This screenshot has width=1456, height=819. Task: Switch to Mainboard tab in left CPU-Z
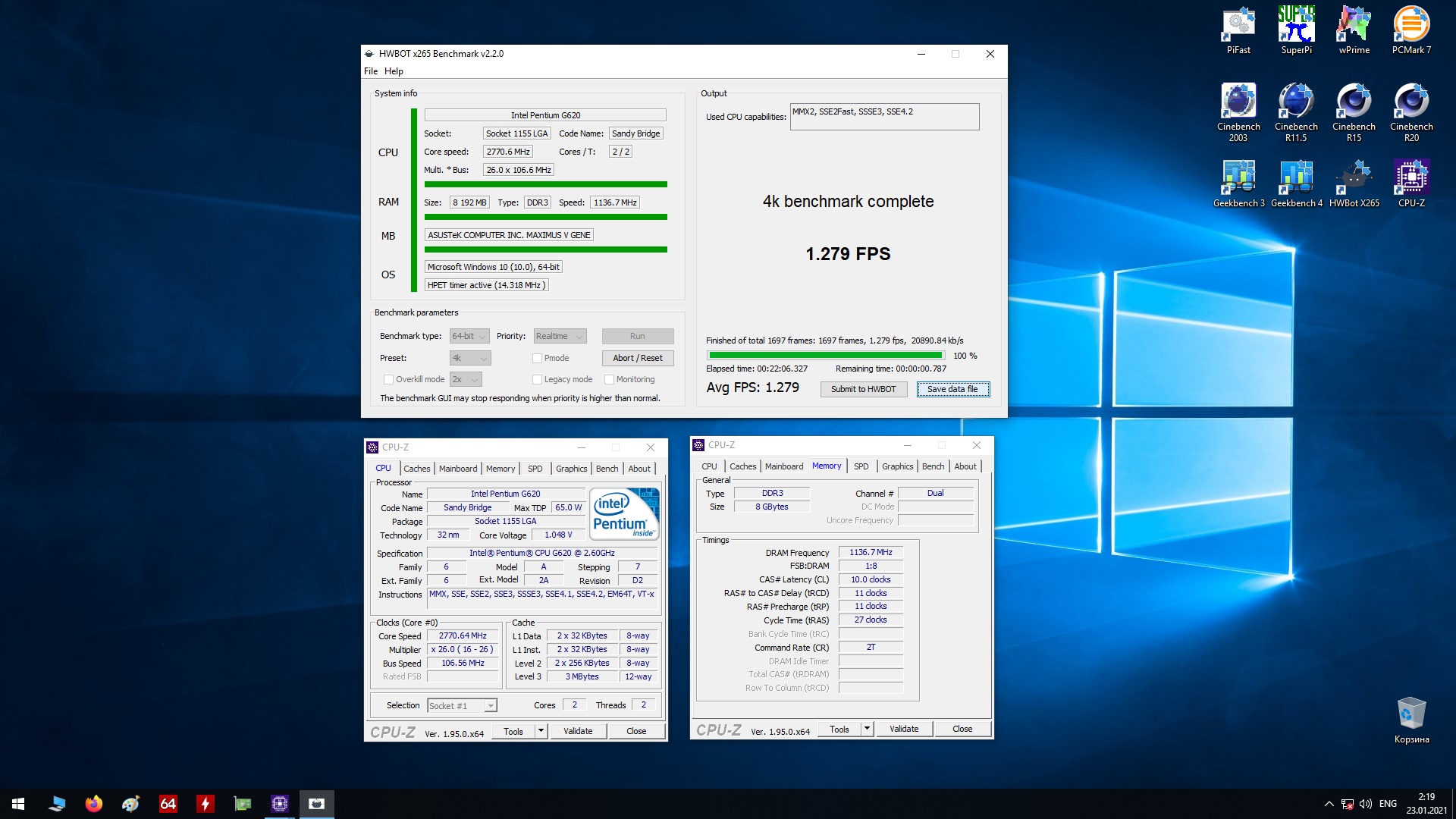[x=458, y=469]
